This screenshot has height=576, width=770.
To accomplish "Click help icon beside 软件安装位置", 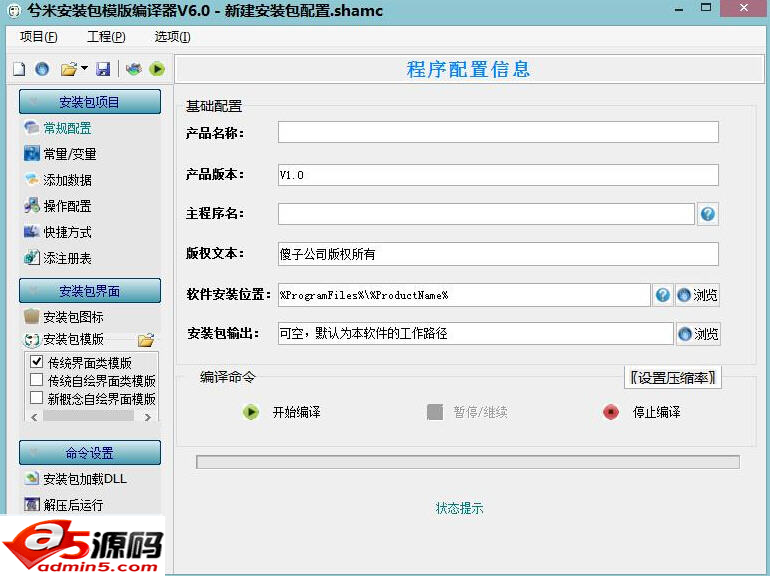I will [662, 295].
